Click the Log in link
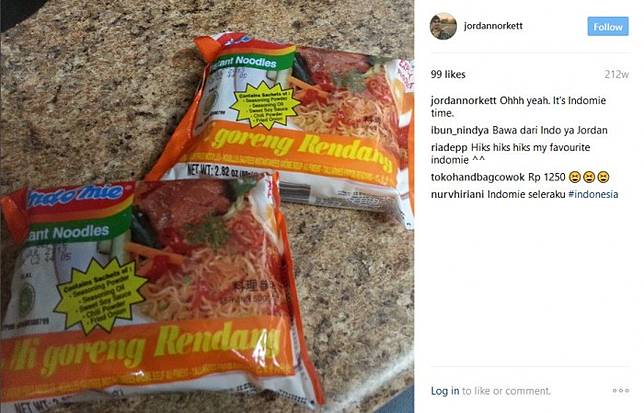The image size is (644, 413). tap(445, 391)
